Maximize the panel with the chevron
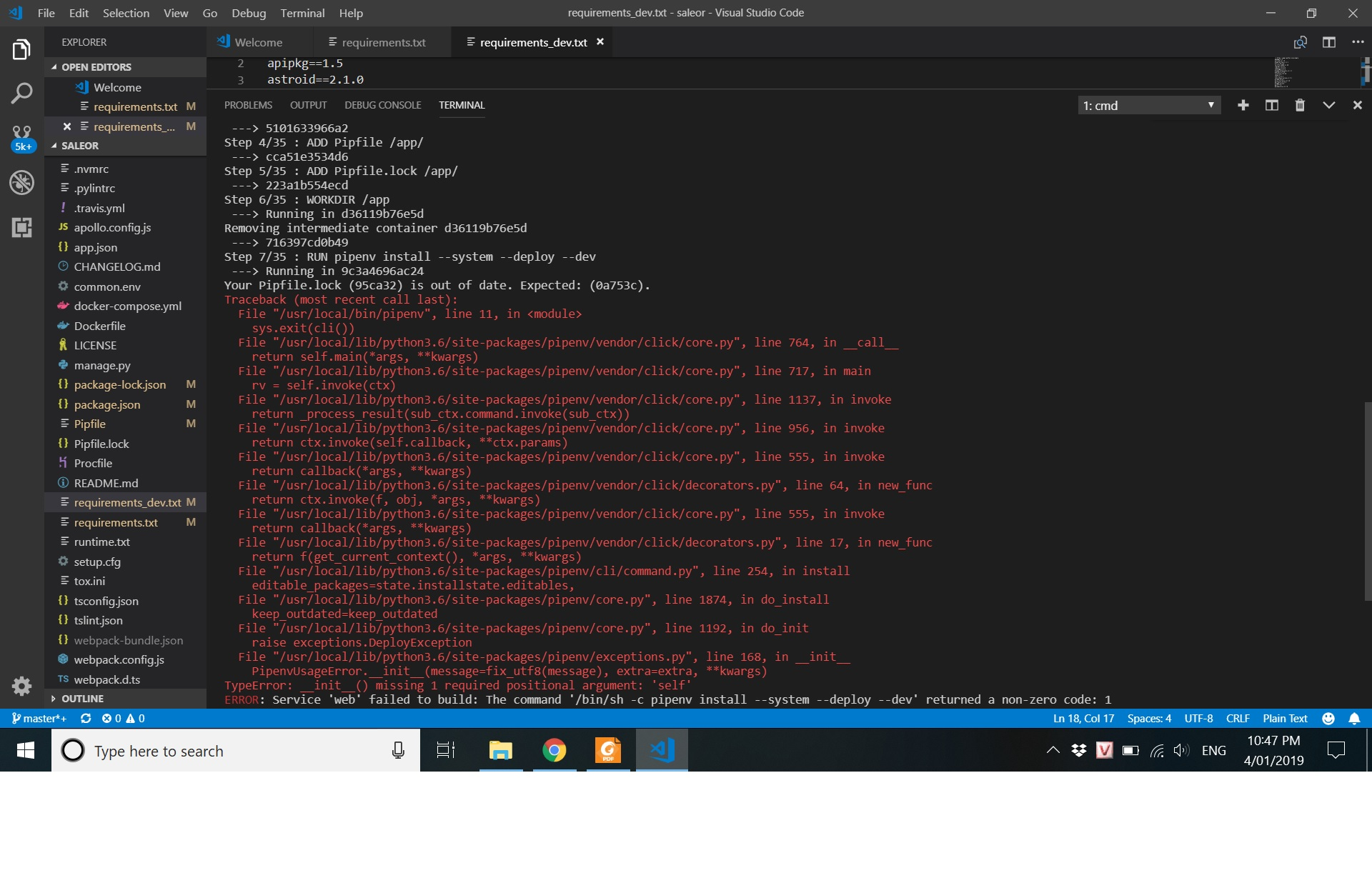Screen dimensions: 1372x873 [1328, 105]
